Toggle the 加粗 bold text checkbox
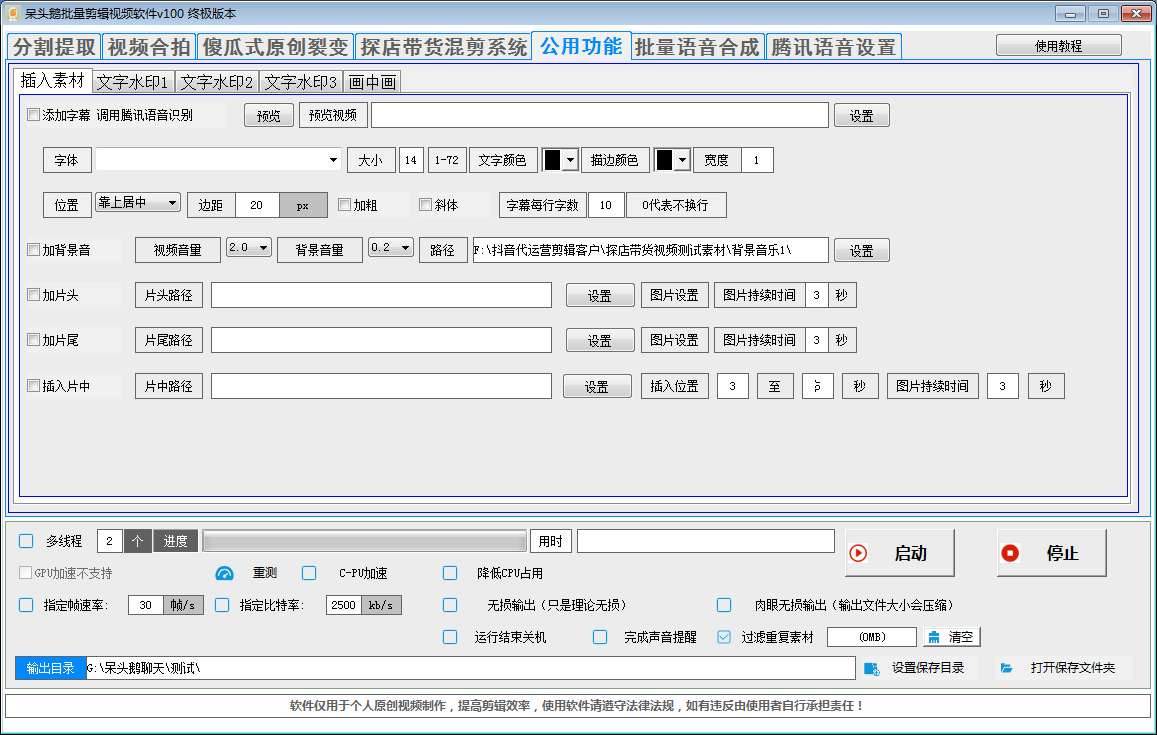 (342, 204)
